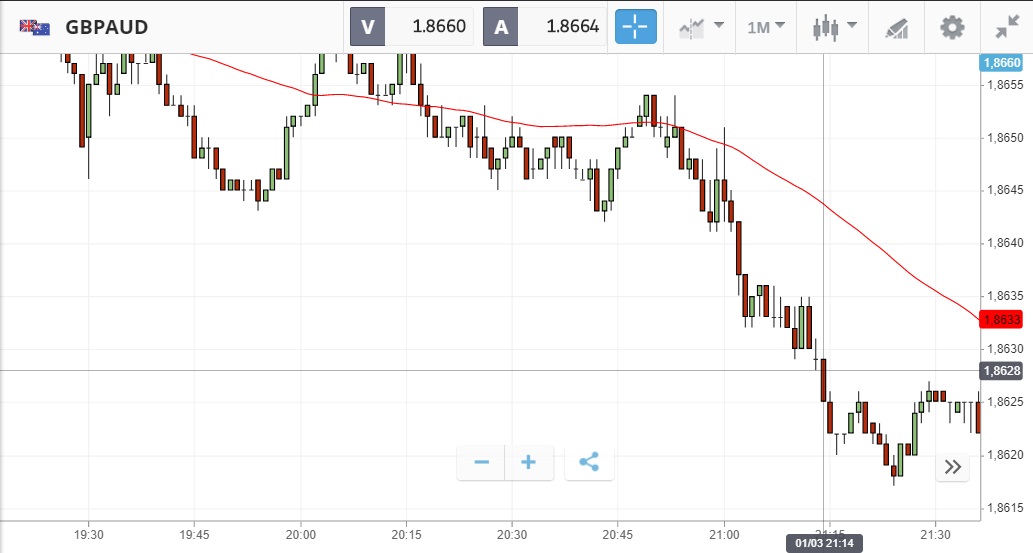The width and height of the screenshot is (1033, 553).
Task: Open chart settings gear
Action: 952,27
